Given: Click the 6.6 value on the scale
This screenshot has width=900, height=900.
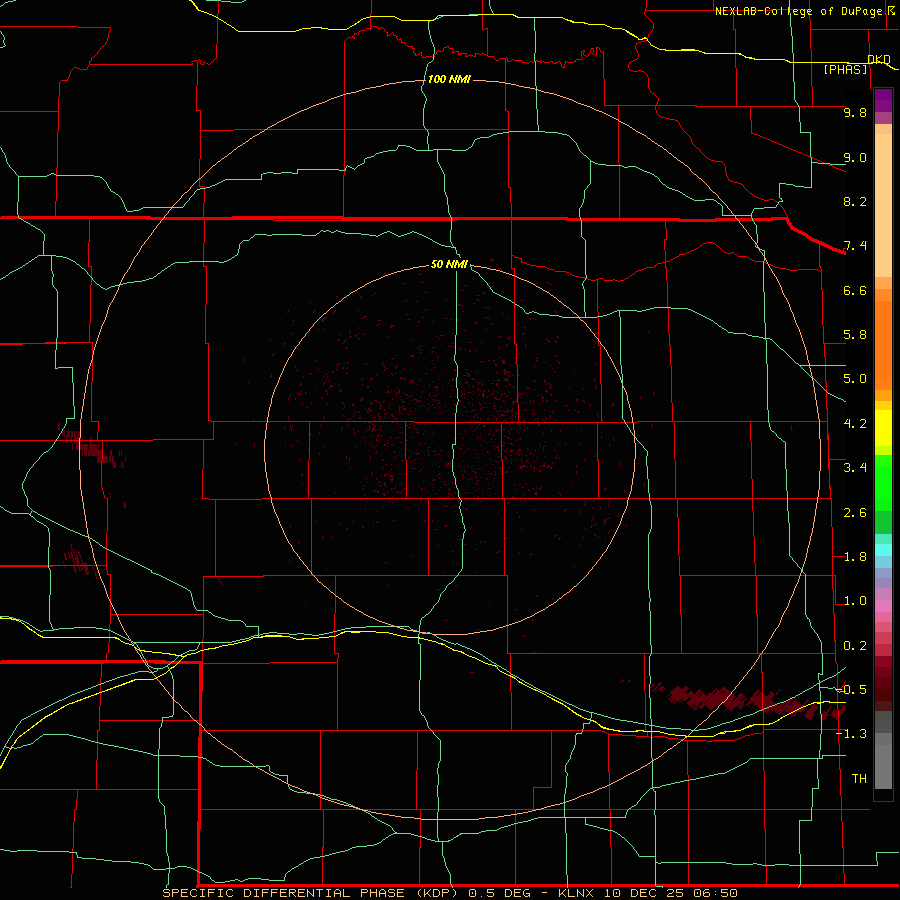Looking at the screenshot, I should [855, 290].
